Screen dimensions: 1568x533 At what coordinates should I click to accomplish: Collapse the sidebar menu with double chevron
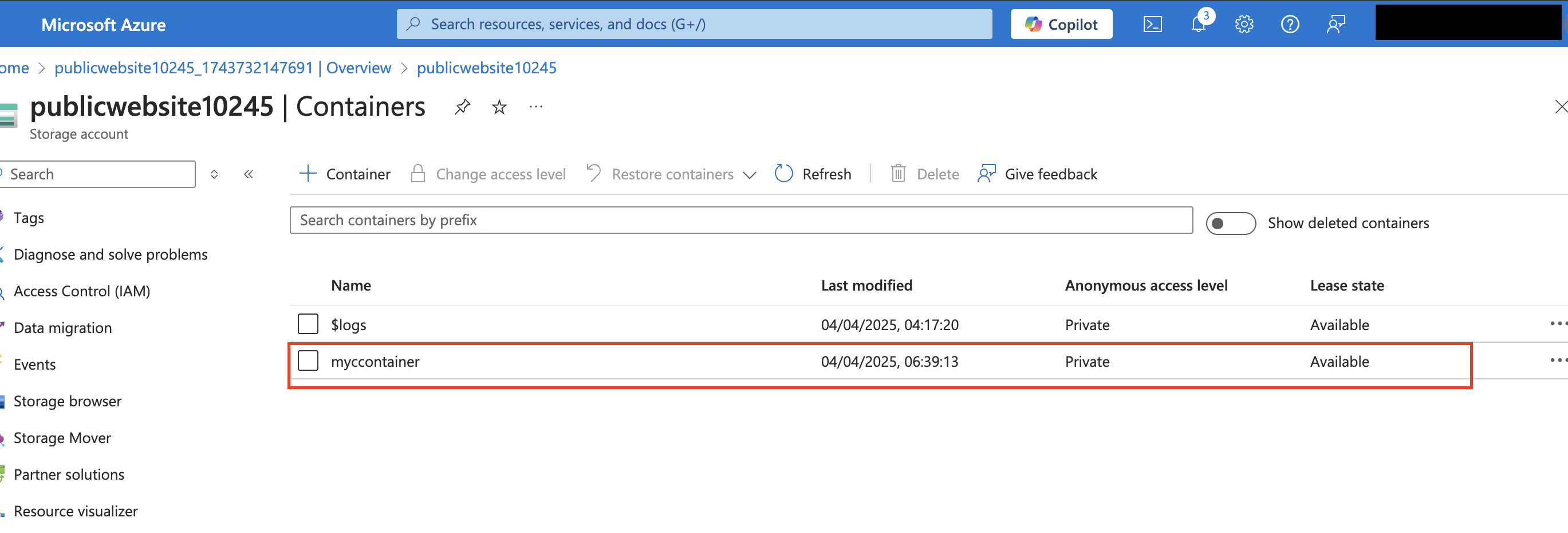click(x=249, y=174)
